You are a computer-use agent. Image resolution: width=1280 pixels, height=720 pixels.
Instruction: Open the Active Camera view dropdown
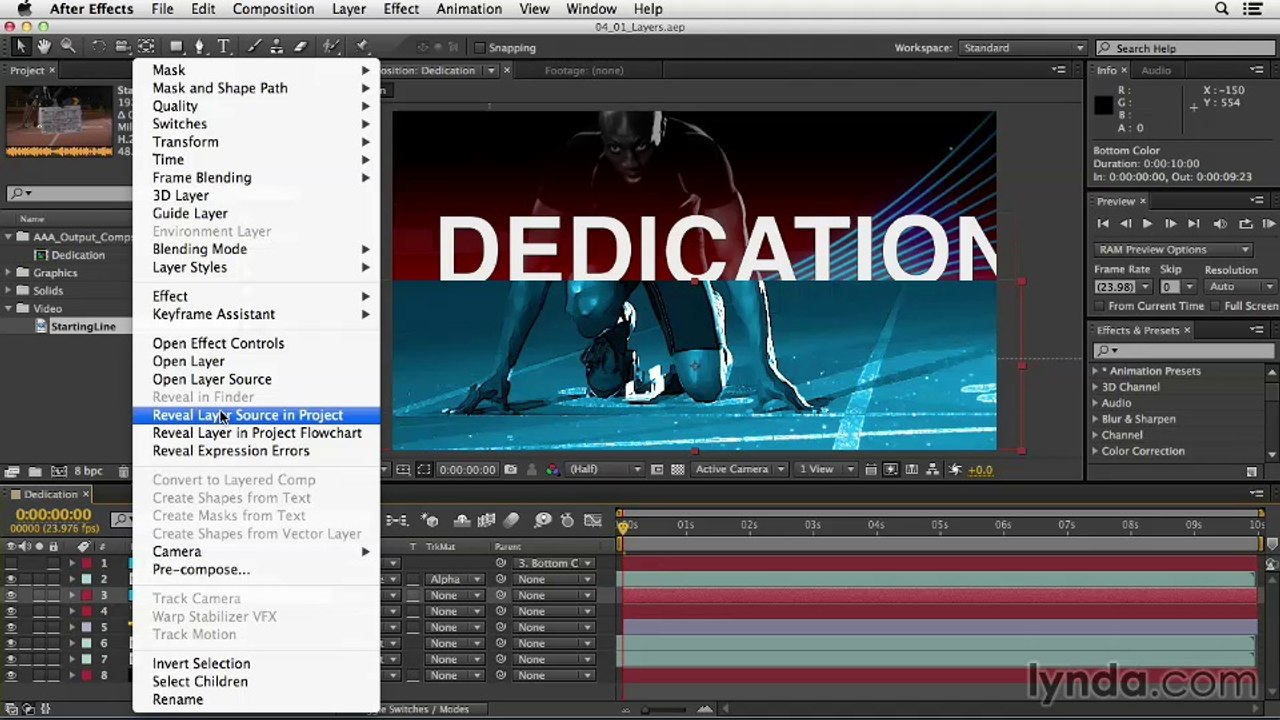click(738, 470)
